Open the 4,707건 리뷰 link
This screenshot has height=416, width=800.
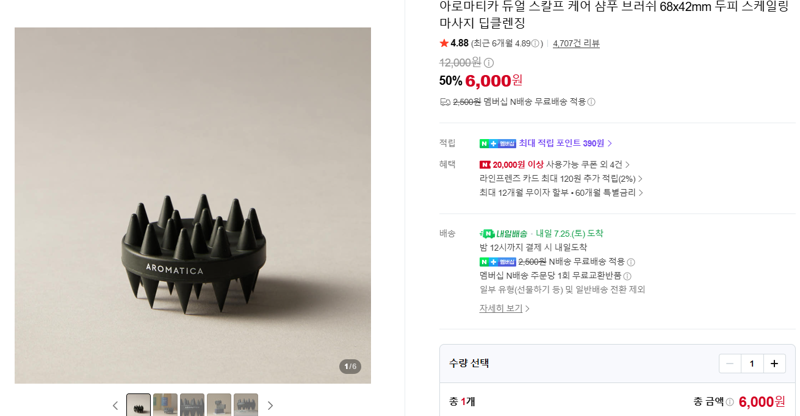pyautogui.click(x=576, y=43)
